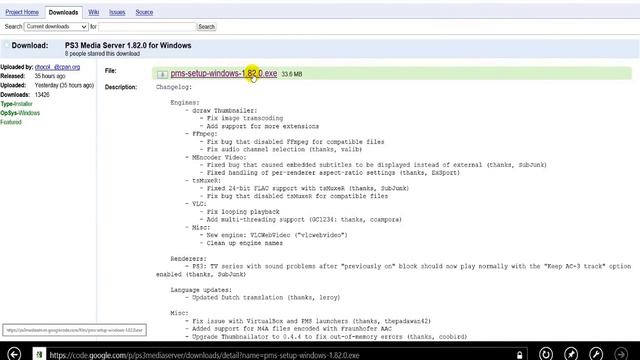The height and width of the screenshot is (360, 640).
Task: Click the OpSys-Windows label
Action: (20, 113)
